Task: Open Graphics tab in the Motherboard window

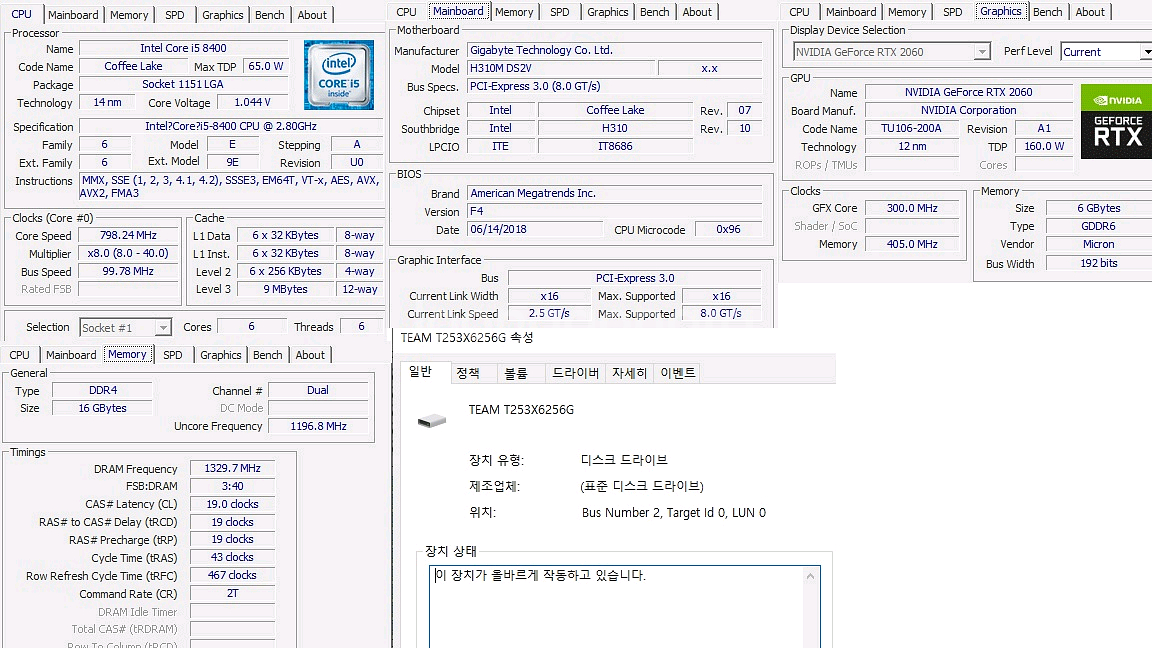Action: coord(608,12)
